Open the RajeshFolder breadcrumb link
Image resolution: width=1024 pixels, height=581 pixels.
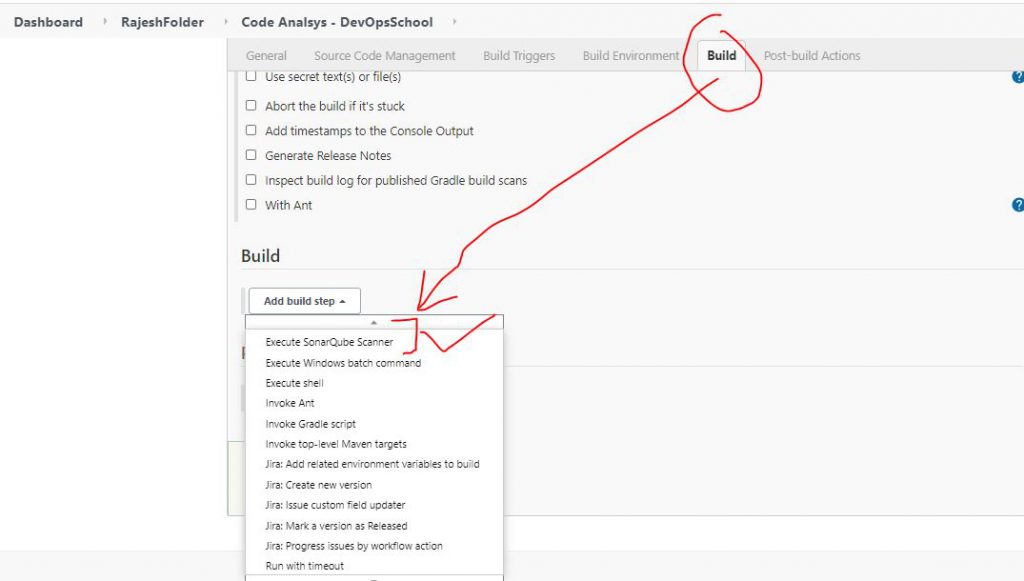pos(164,22)
